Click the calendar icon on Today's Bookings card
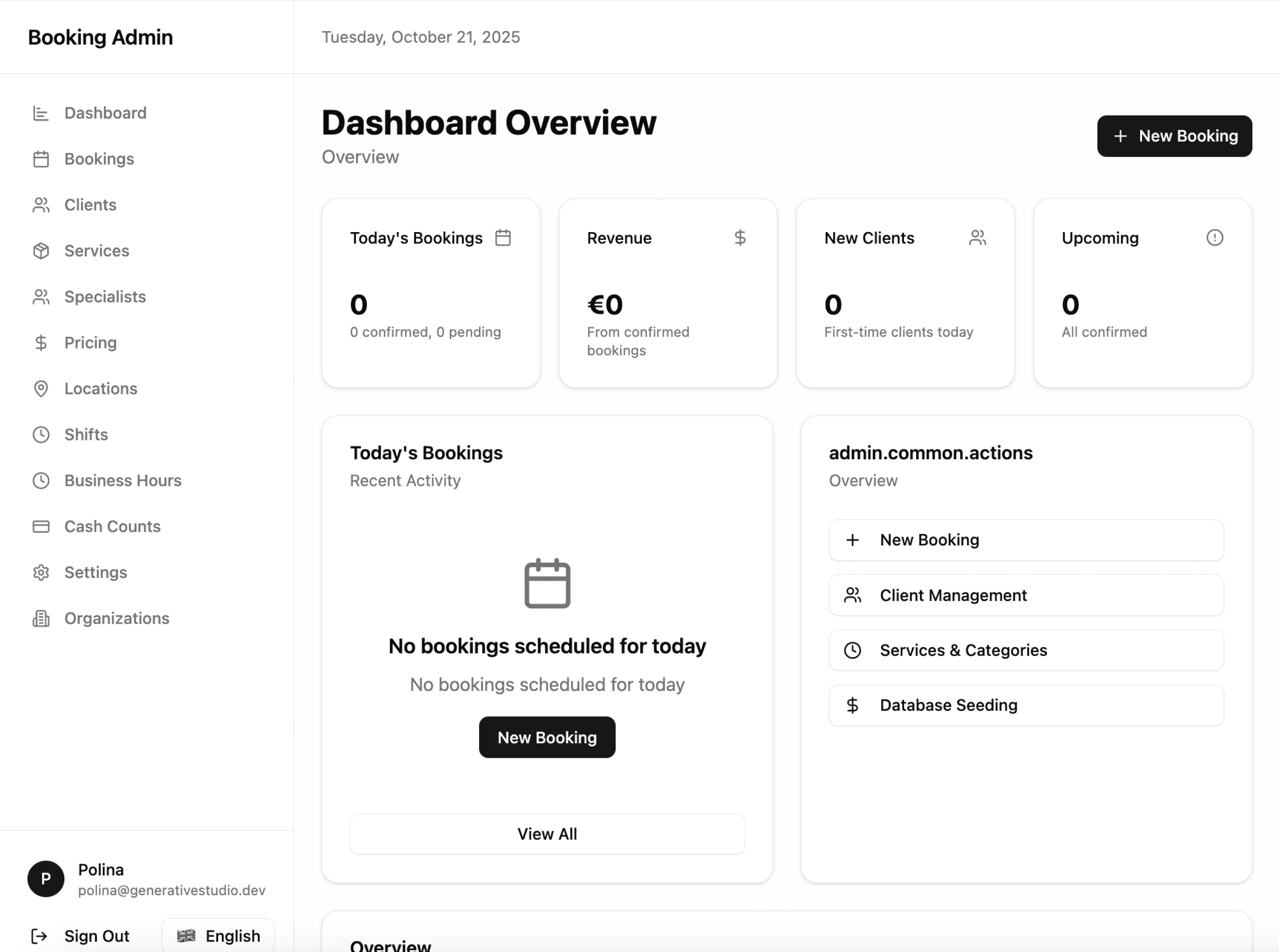Viewport: 1279px width, 952px height. tap(503, 238)
